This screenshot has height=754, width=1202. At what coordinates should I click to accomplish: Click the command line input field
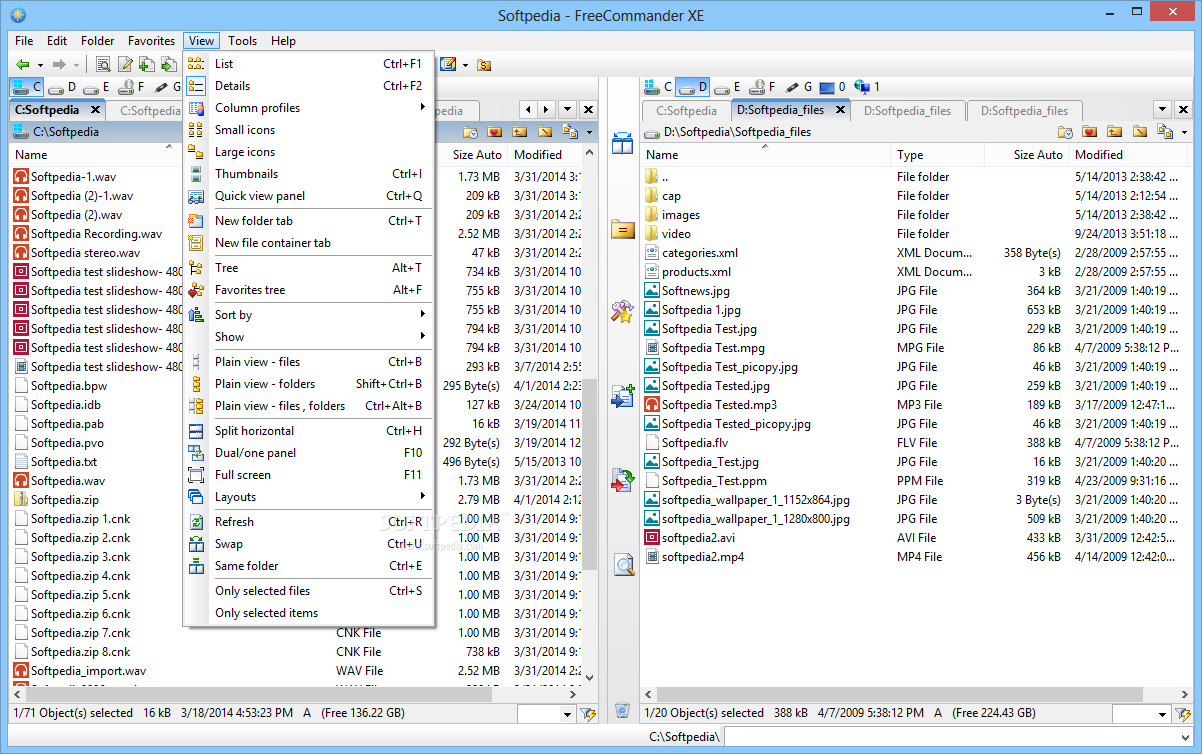[960, 738]
